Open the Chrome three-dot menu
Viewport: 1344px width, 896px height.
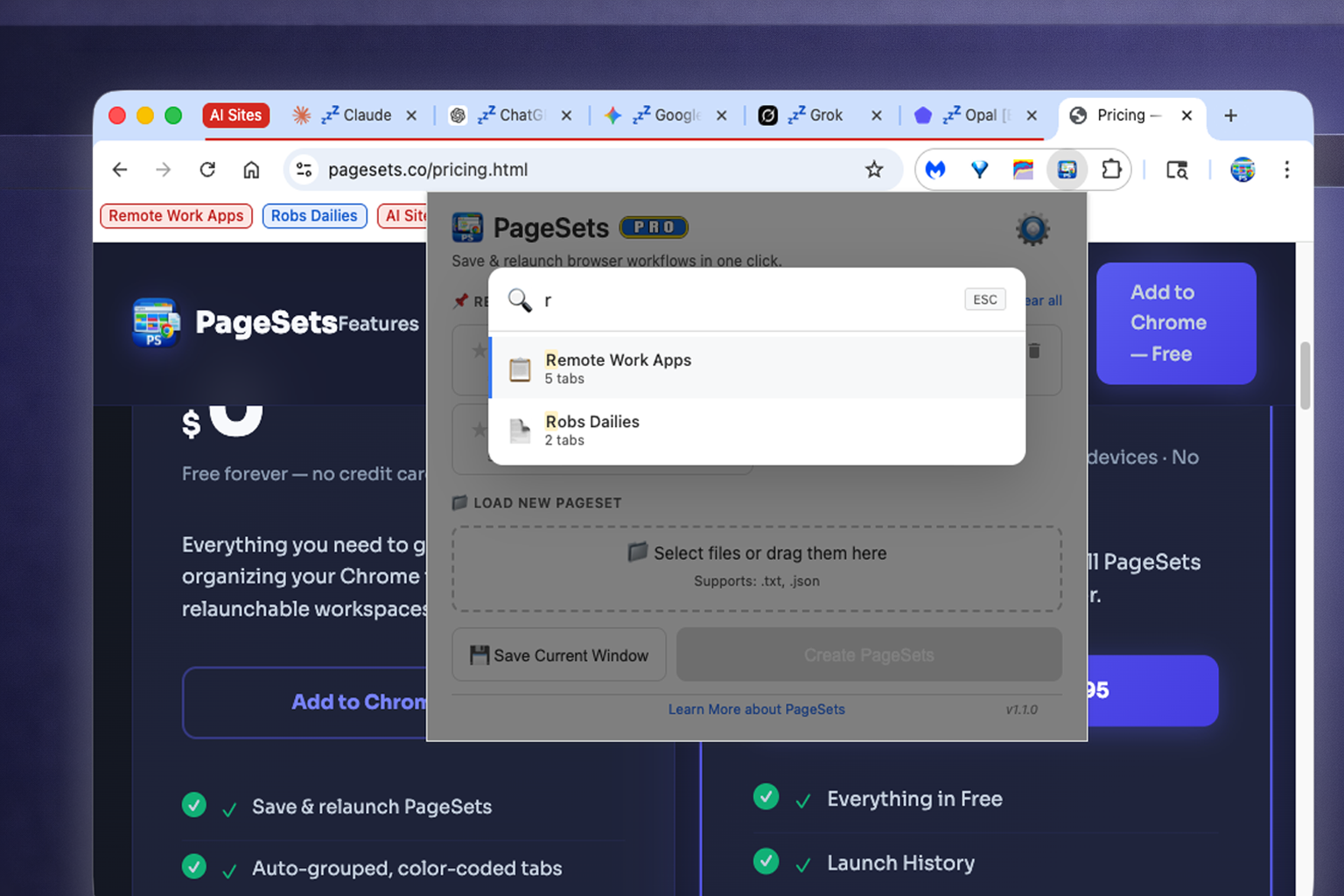[1286, 170]
